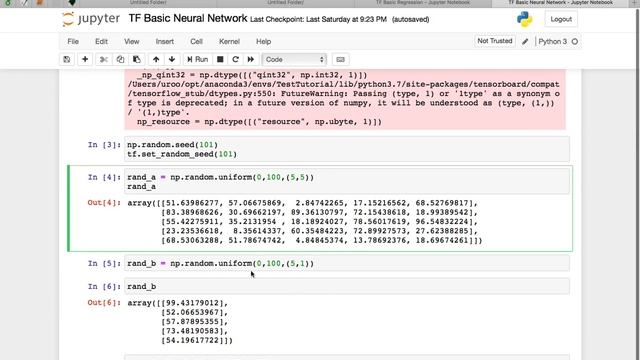This screenshot has width=640, height=360.
Task: Open the Edit menu
Action: (101, 42)
